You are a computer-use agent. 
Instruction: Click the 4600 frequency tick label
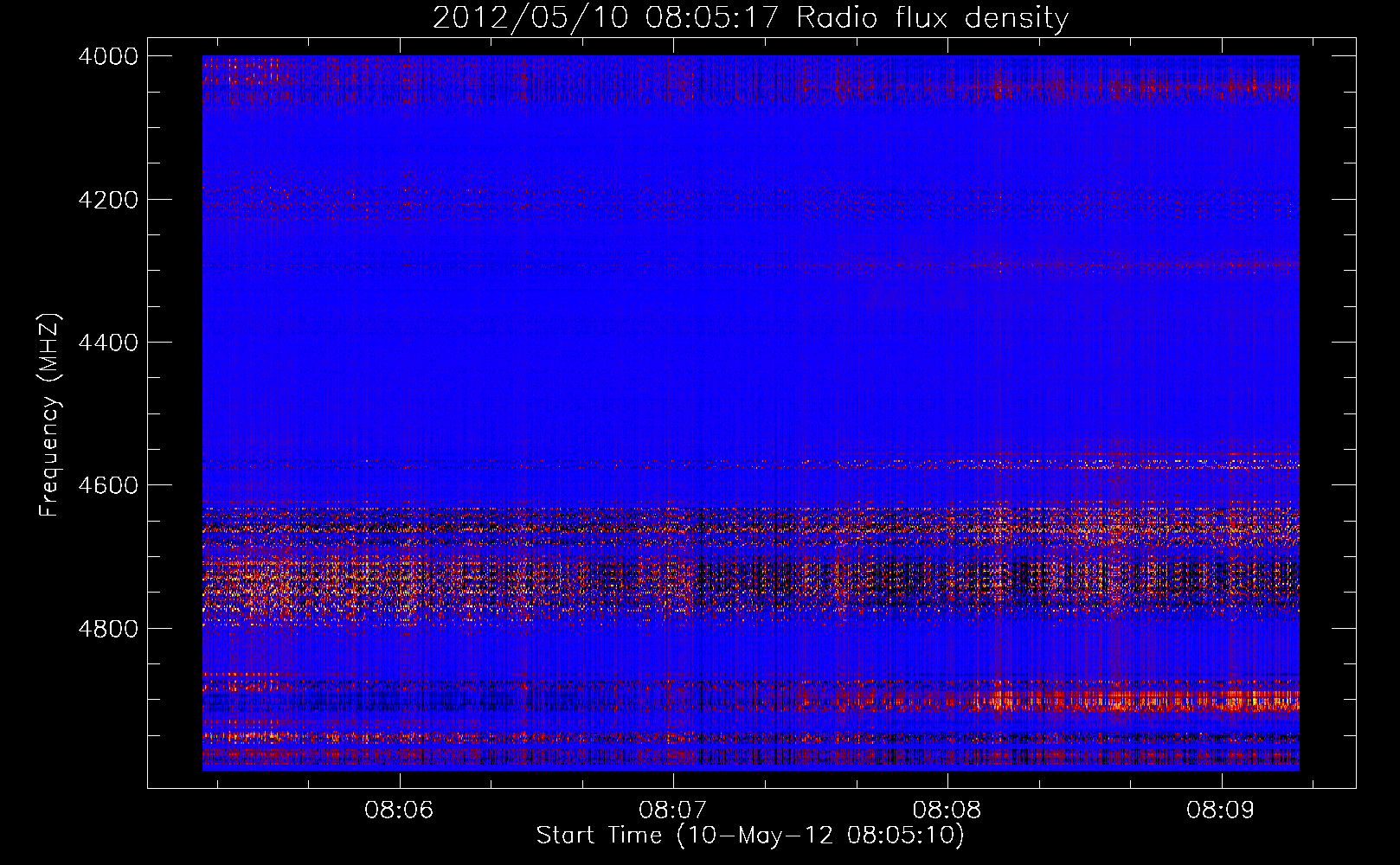pos(108,485)
